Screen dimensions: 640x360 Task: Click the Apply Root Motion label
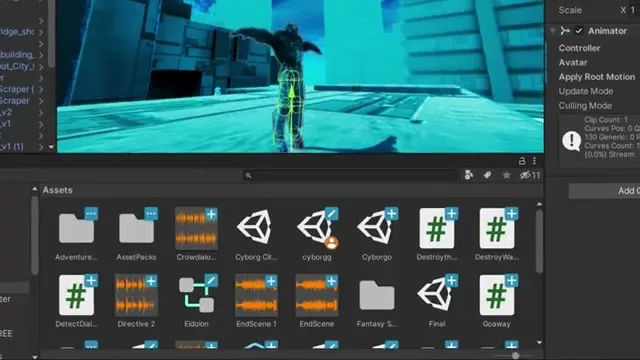click(x=597, y=77)
